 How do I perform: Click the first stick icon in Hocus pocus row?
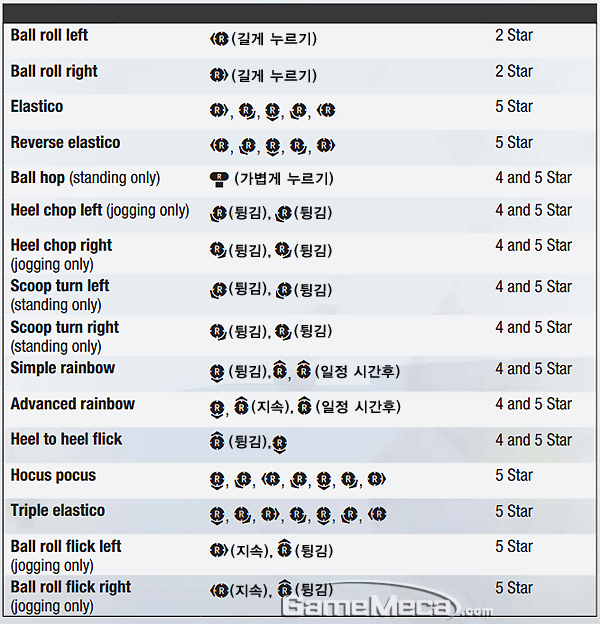click(217, 480)
